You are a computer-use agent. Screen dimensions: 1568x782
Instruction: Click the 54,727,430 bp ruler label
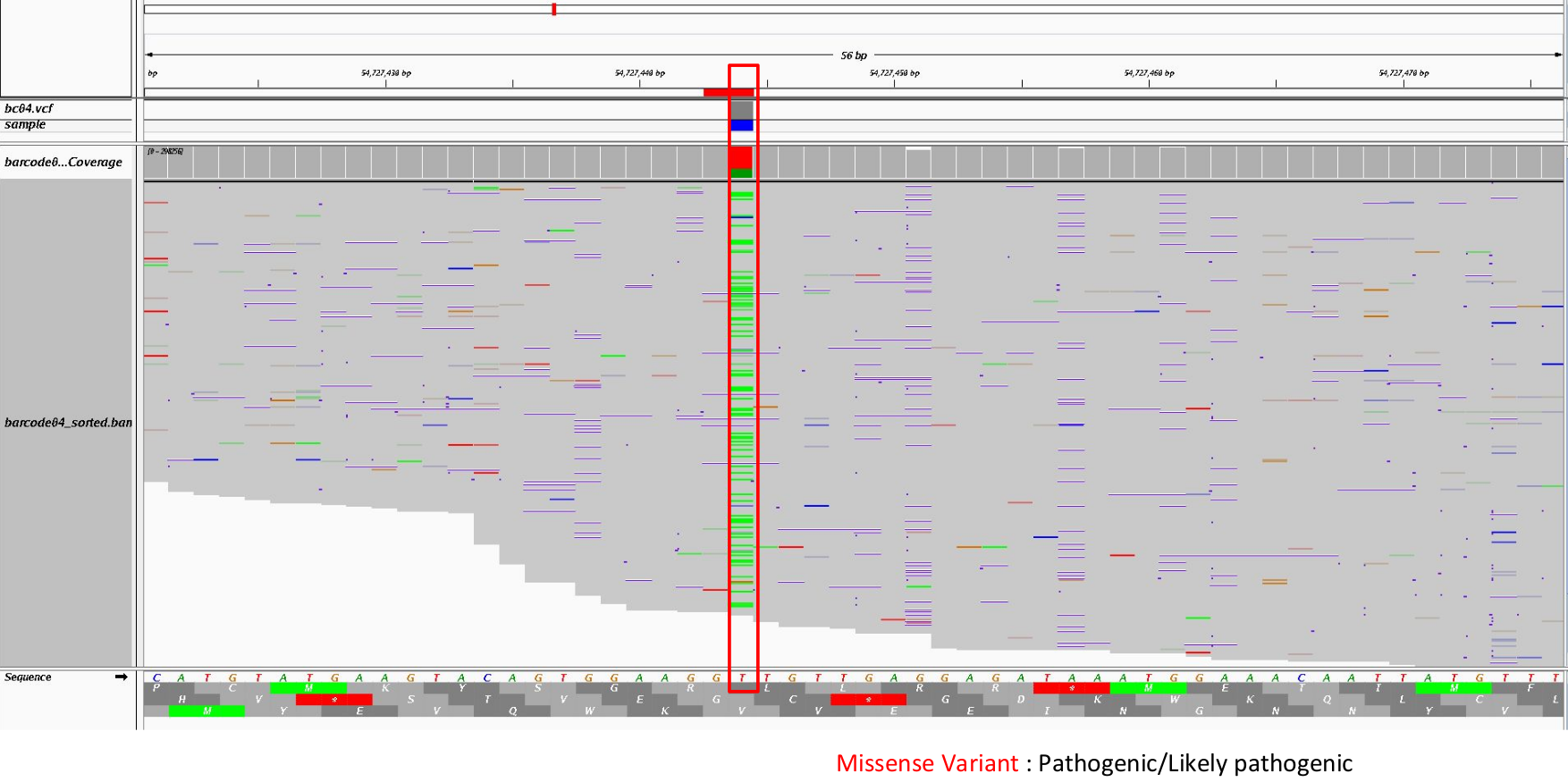386,73
